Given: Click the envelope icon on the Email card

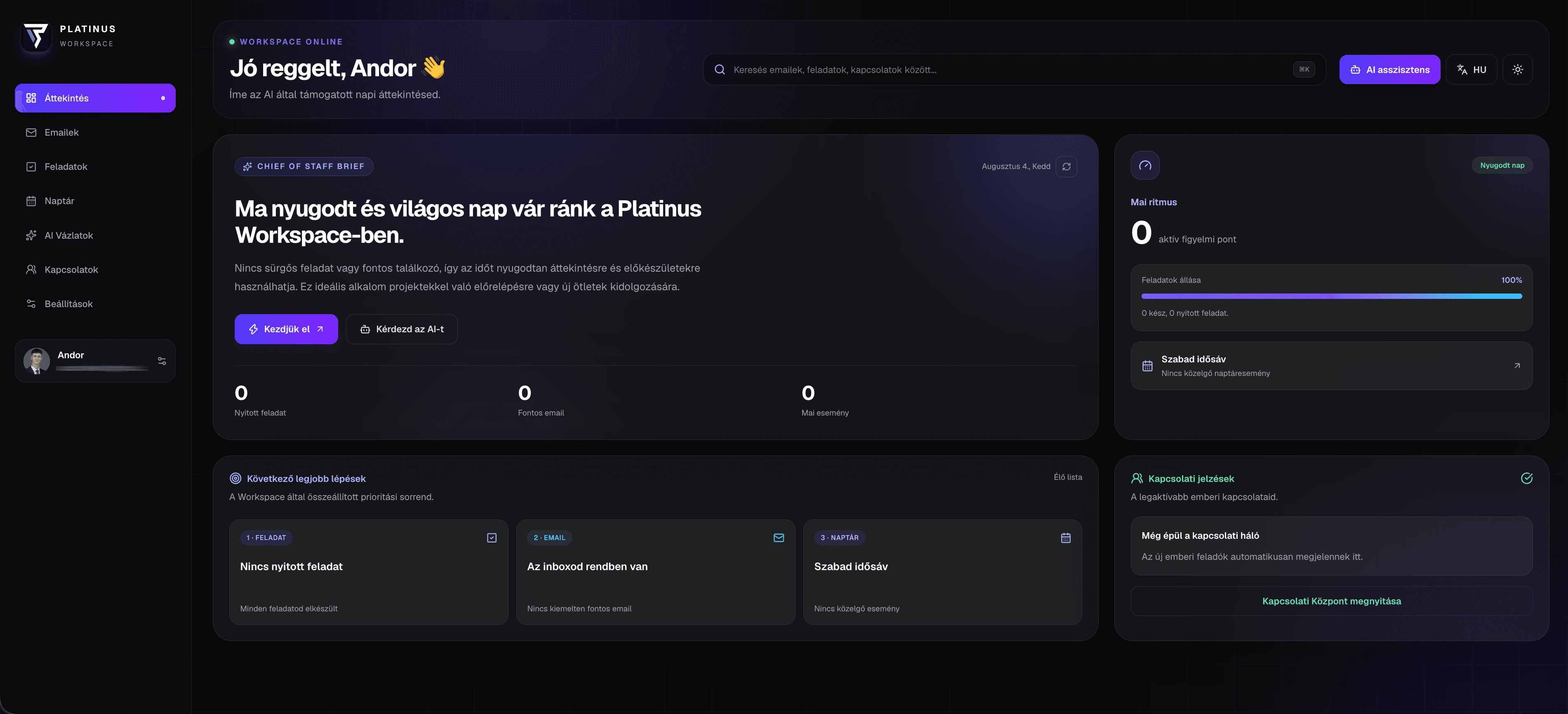Looking at the screenshot, I should tap(779, 538).
